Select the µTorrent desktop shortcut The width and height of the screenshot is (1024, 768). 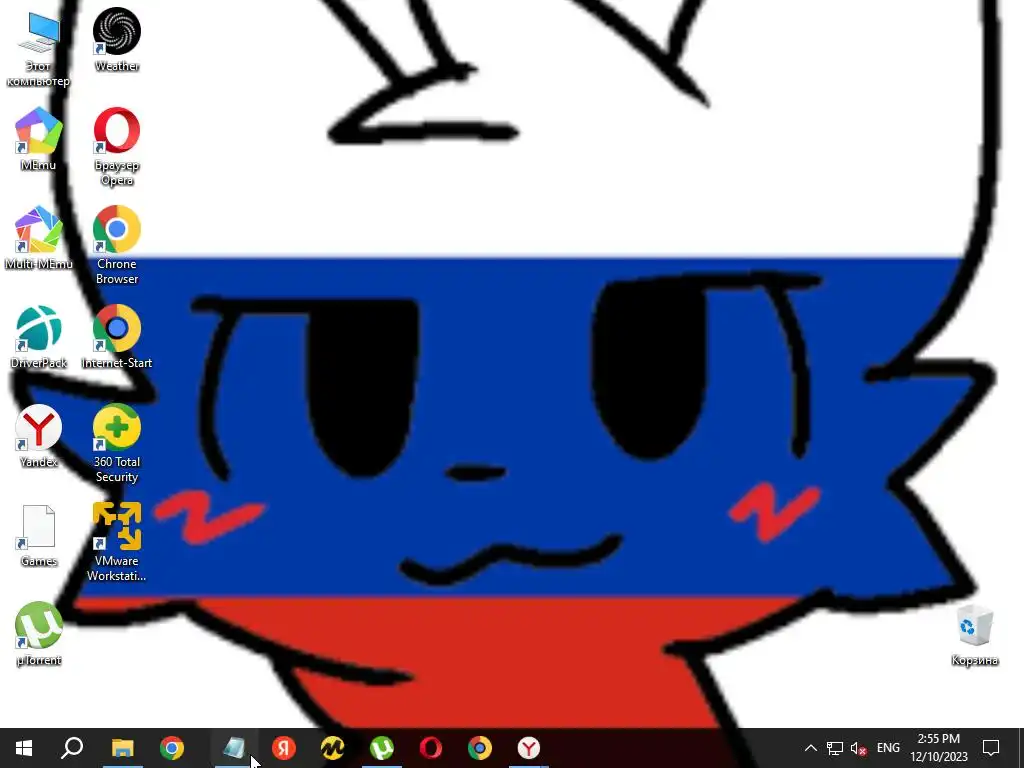point(38,633)
